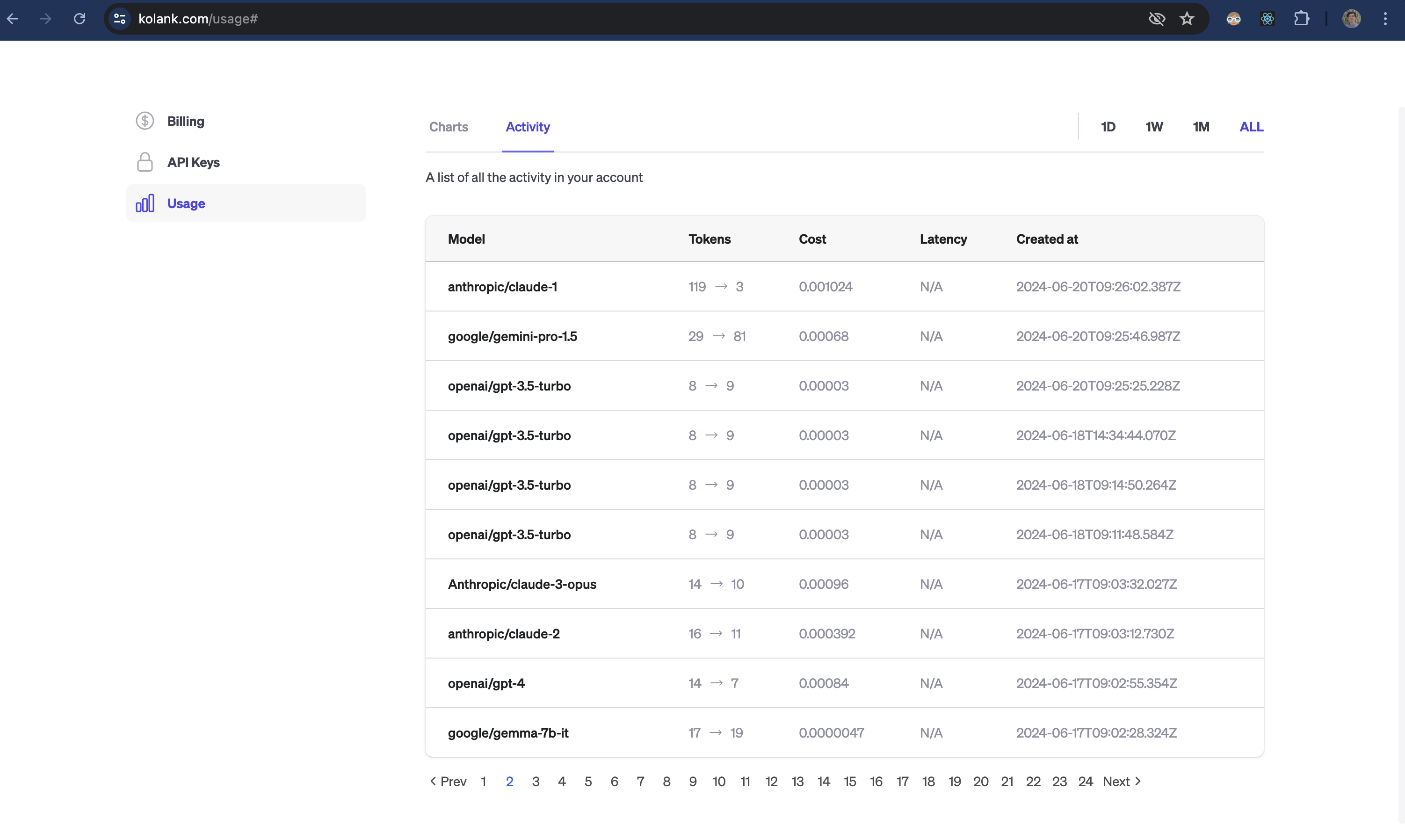Go to the Prev page of activity
Screen dimensions: 1405x840
[449, 781]
